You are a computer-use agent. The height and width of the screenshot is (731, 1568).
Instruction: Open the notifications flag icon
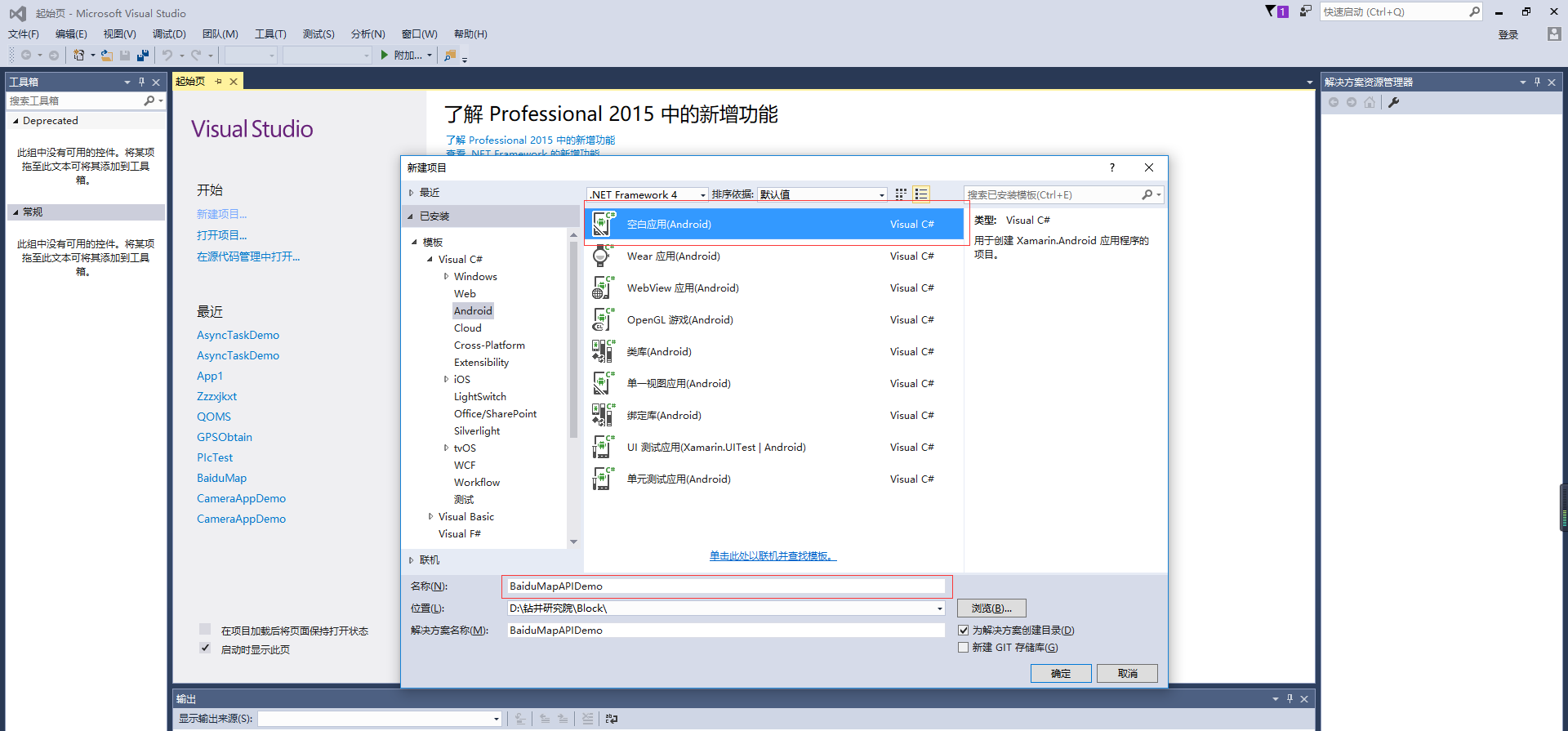[1271, 11]
